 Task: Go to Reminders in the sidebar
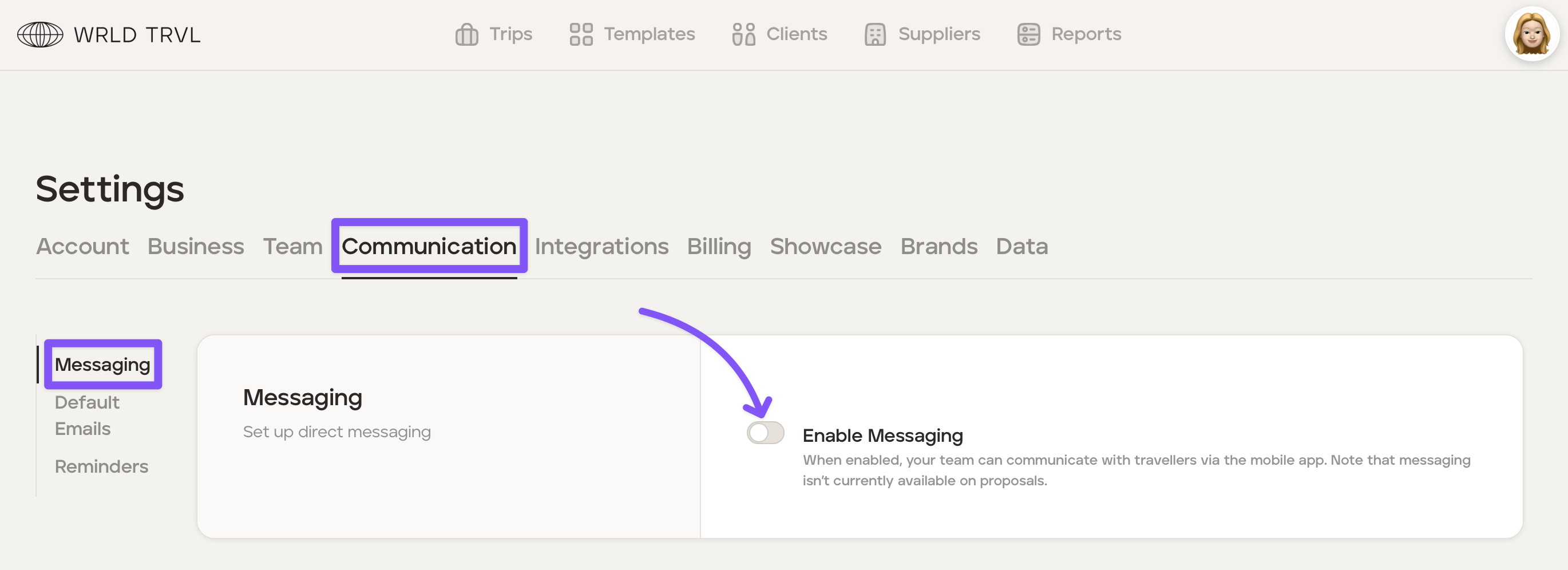tap(101, 466)
